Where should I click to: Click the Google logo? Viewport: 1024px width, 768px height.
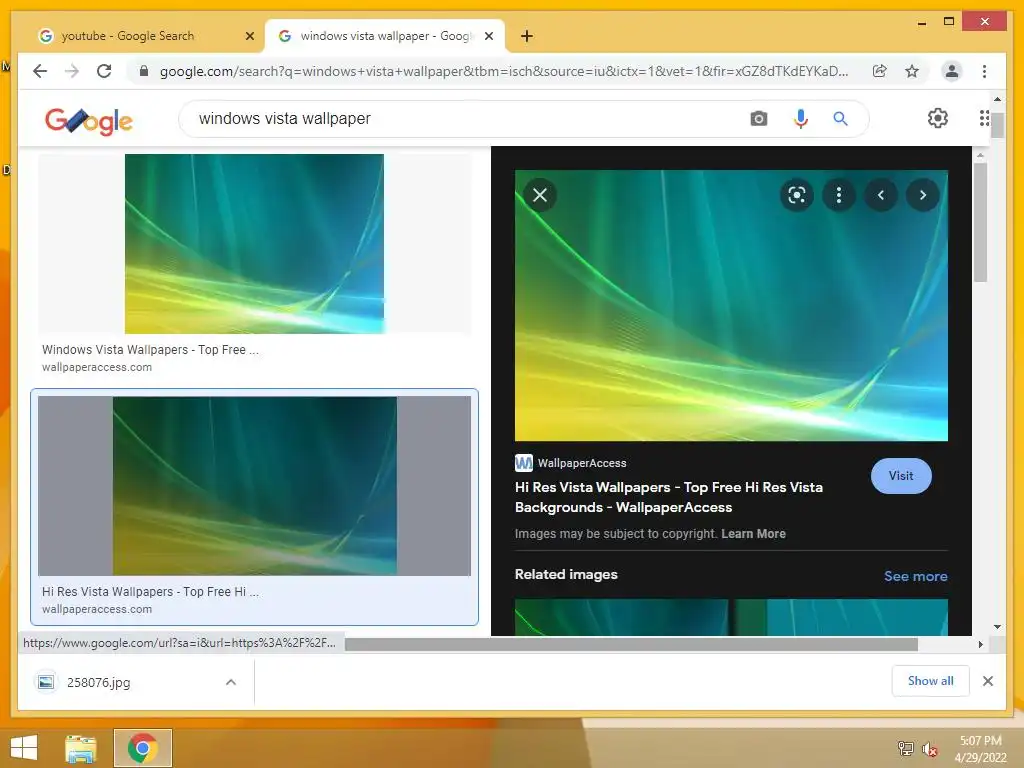pos(89,121)
